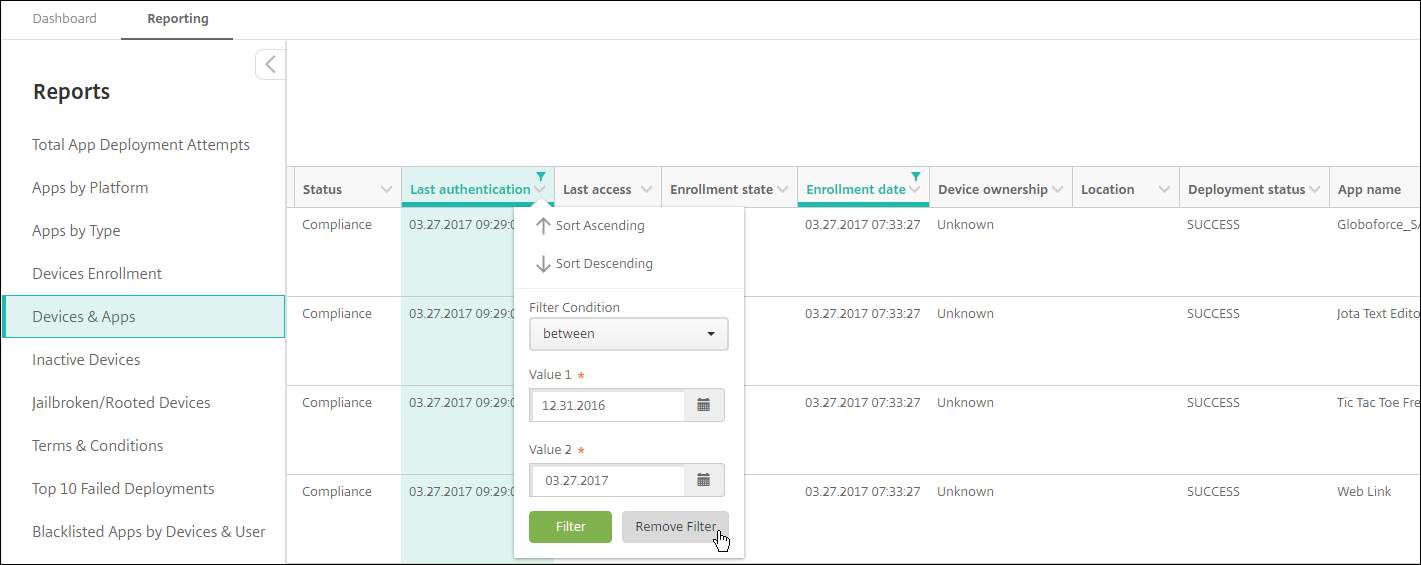Expand the Last access column chevron
This screenshot has height=565, width=1421.
click(x=646, y=190)
